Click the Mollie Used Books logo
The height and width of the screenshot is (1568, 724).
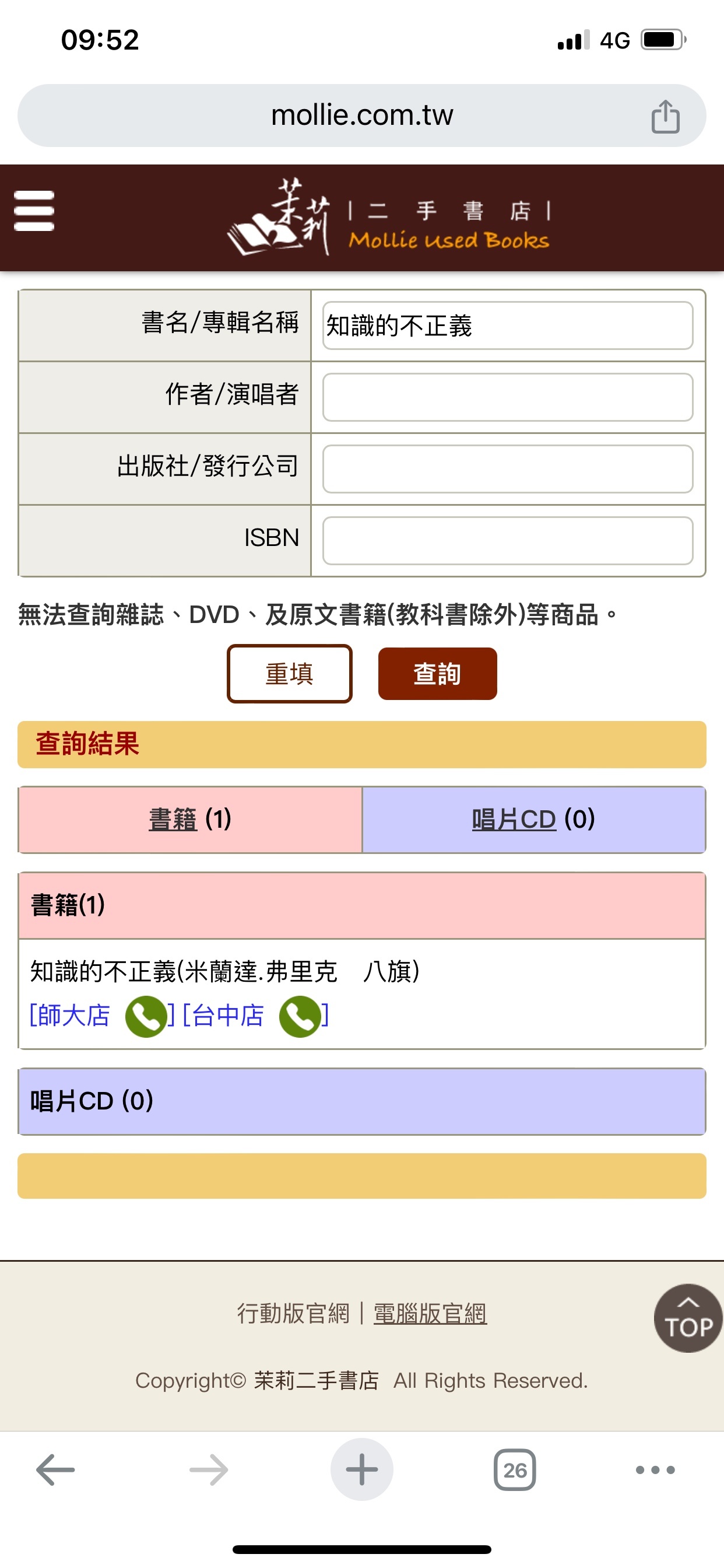(388, 216)
